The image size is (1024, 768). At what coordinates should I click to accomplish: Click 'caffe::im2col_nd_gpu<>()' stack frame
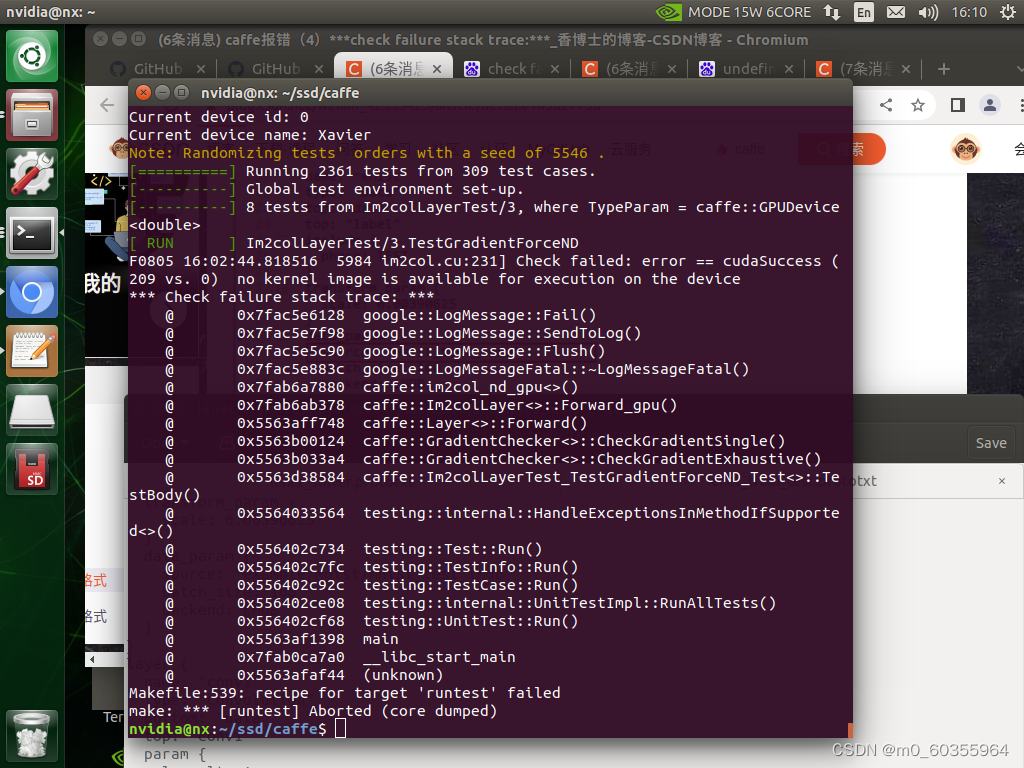pyautogui.click(x=470, y=387)
